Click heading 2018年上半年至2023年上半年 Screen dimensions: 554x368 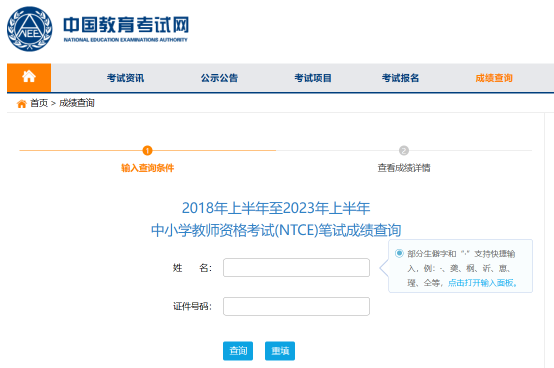tap(276, 208)
